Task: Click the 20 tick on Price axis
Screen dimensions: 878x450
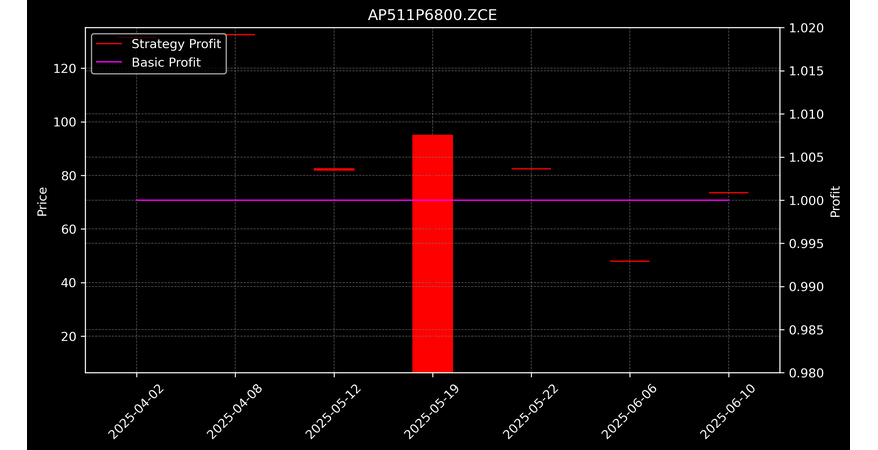Action: coord(68,336)
